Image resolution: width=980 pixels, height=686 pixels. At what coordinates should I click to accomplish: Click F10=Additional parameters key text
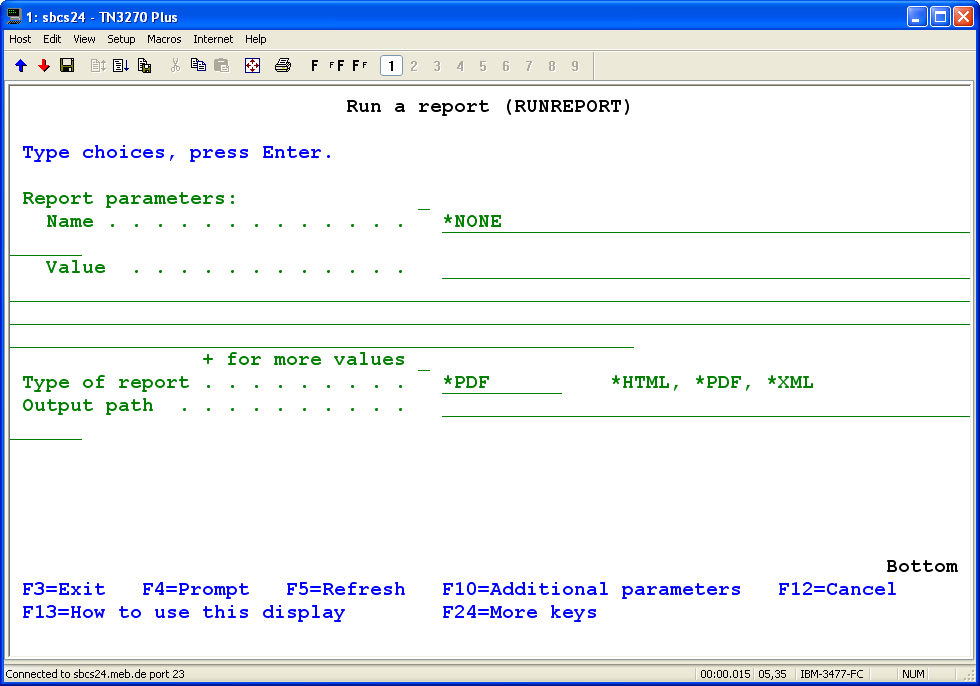tap(591, 589)
